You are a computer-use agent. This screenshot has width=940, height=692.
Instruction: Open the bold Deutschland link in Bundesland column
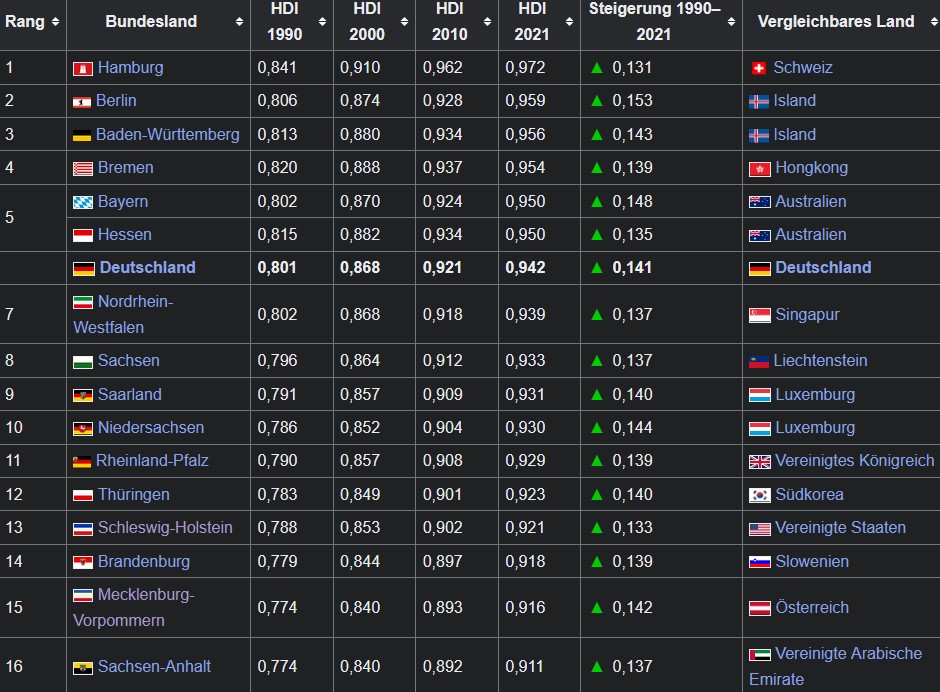click(147, 267)
